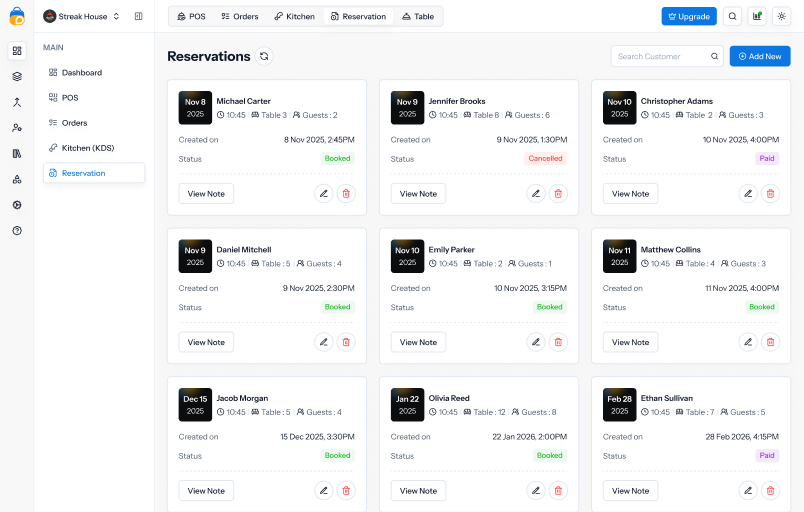Click the help question mark icon
Screen dimensions: 804x512
pyautogui.click(x=17, y=230)
